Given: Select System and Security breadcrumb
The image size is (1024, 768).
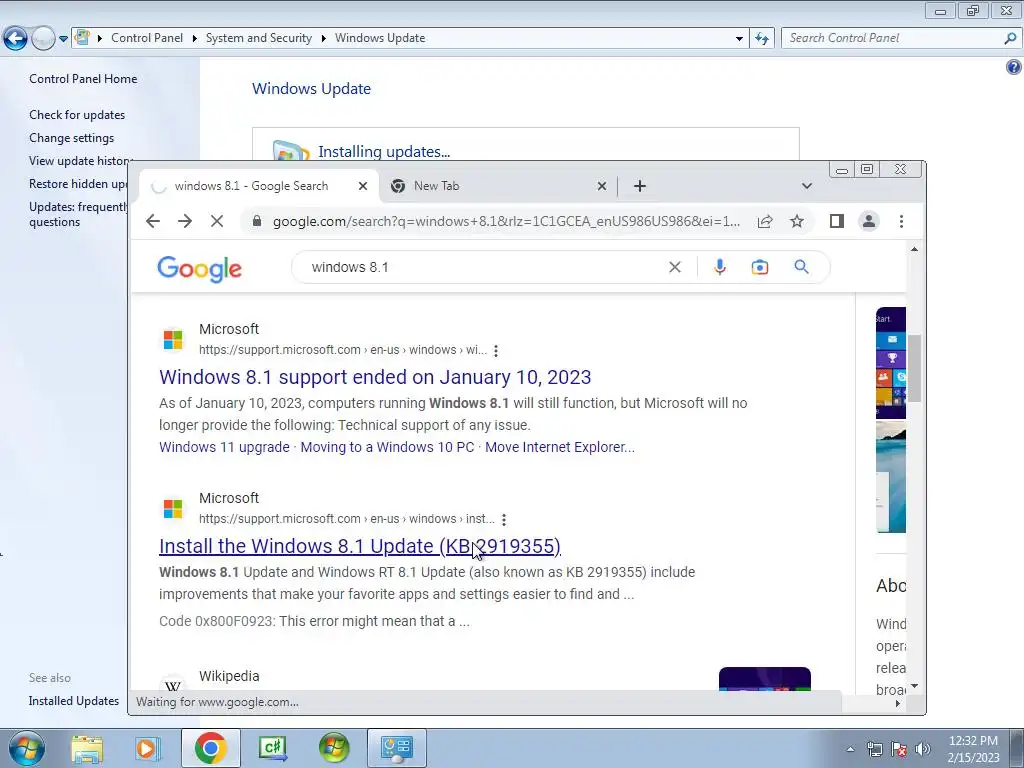Looking at the screenshot, I should tap(259, 38).
